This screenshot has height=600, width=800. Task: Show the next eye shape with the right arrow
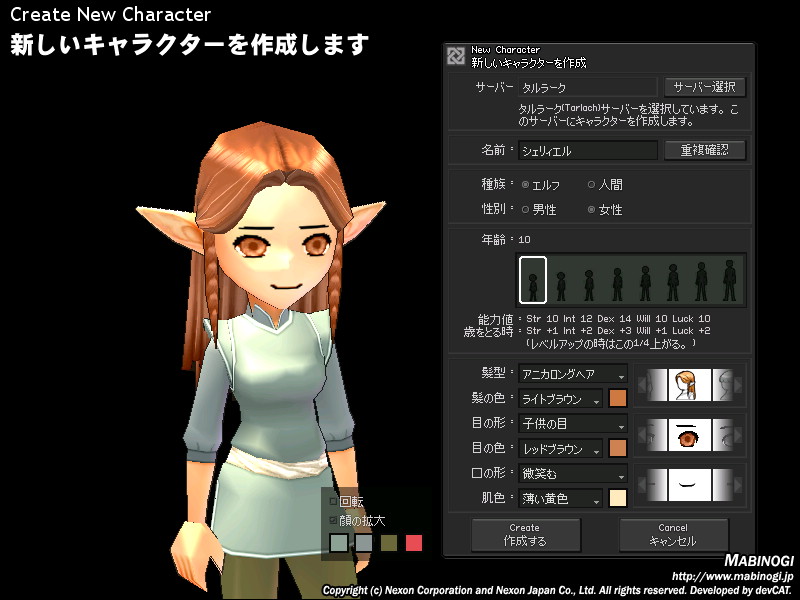tap(738, 435)
